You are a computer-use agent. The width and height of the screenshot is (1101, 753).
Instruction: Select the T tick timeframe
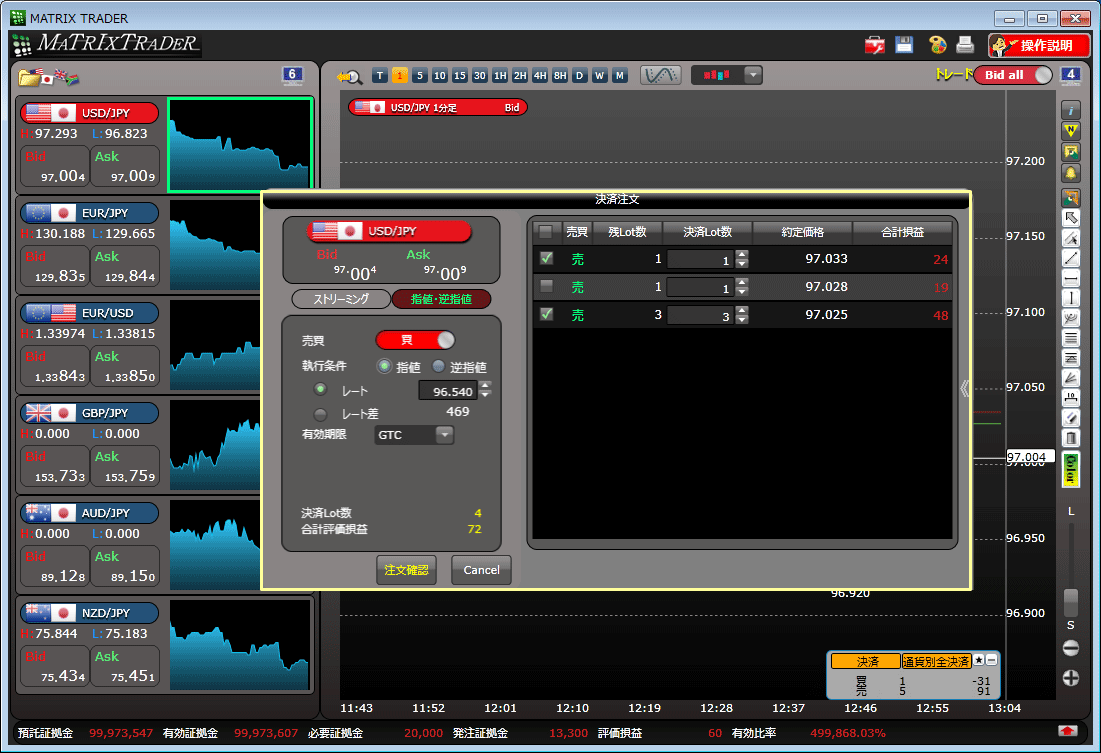pos(380,76)
